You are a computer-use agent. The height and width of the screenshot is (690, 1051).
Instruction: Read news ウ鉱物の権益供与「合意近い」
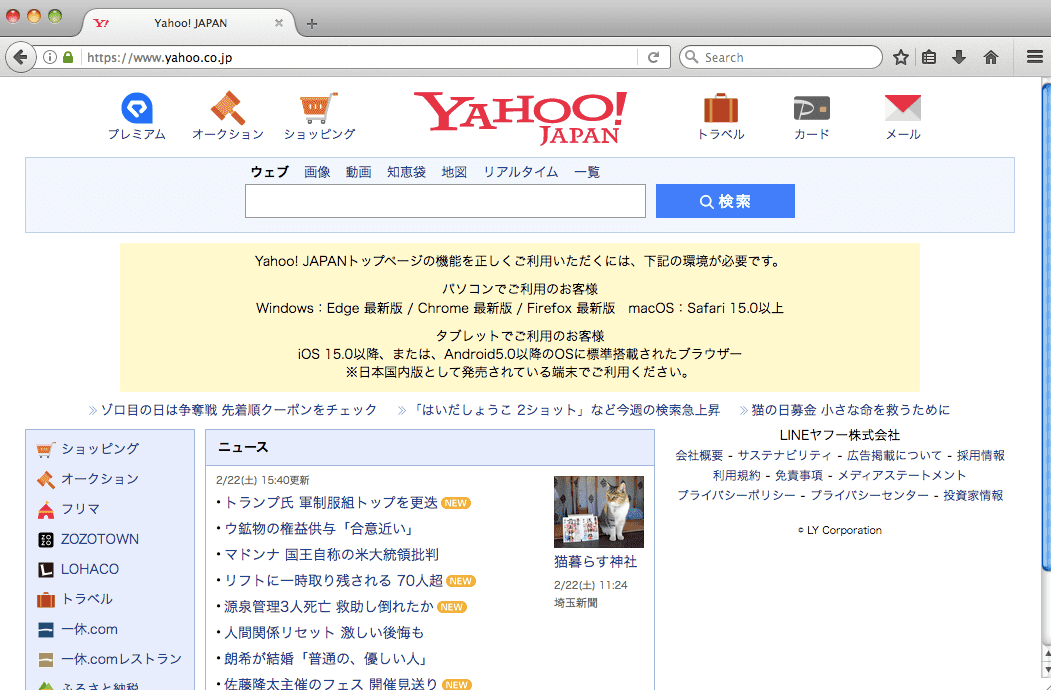[x=318, y=528]
